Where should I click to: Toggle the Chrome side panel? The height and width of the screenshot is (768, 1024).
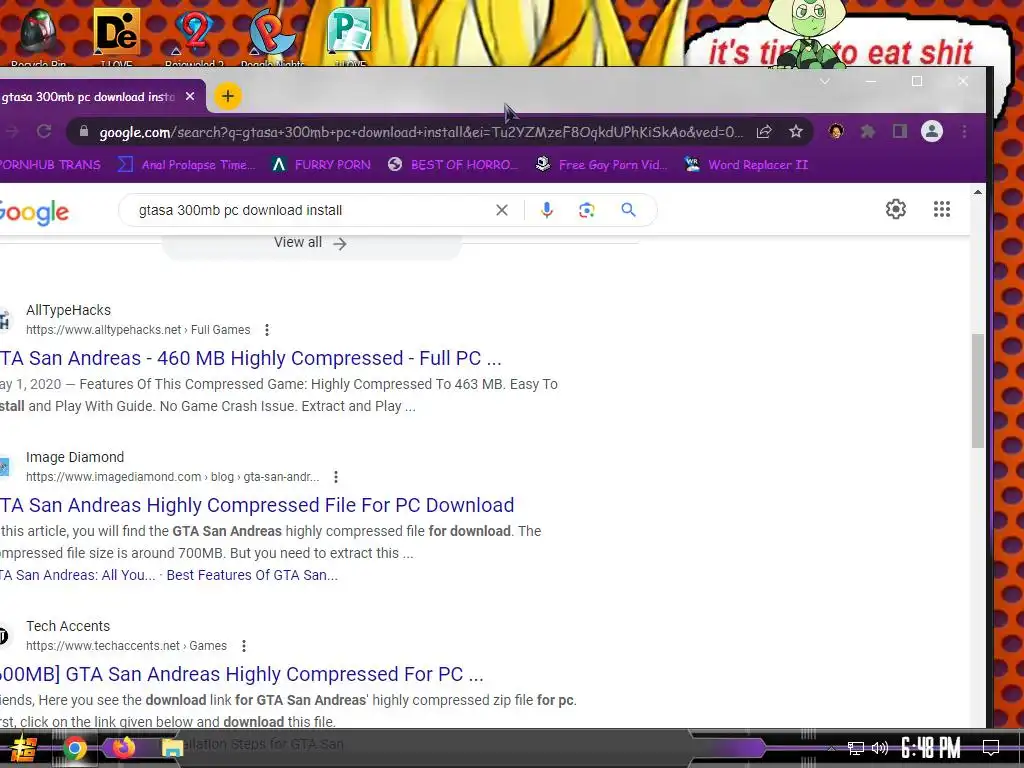point(899,131)
